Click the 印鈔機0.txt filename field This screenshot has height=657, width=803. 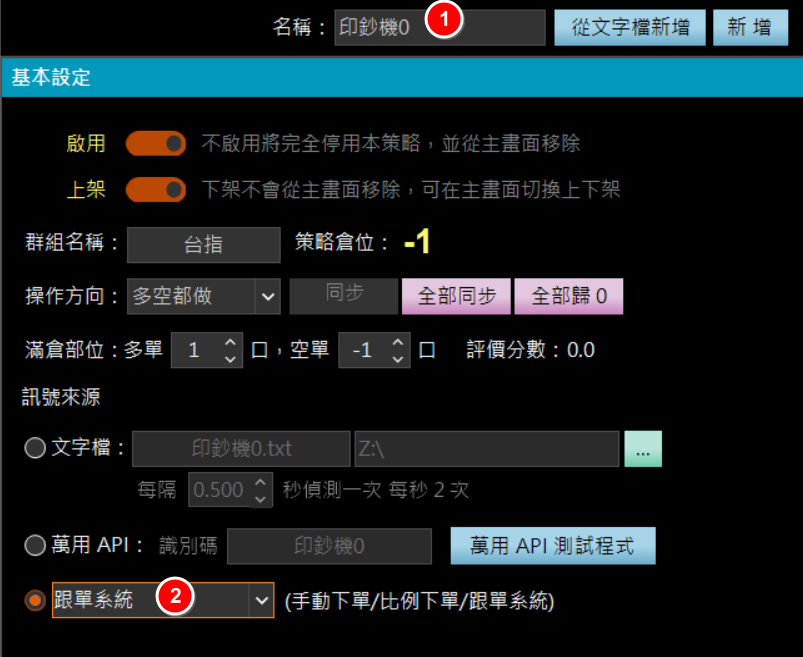click(x=241, y=449)
